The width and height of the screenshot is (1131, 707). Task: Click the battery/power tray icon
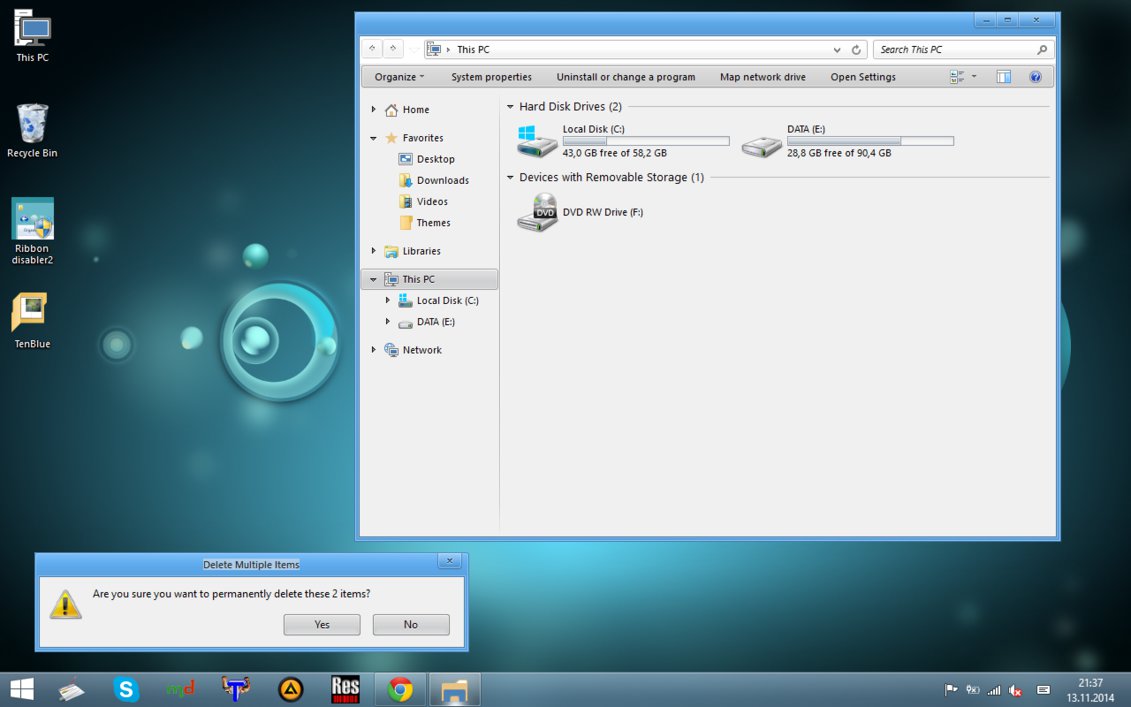[972, 690]
